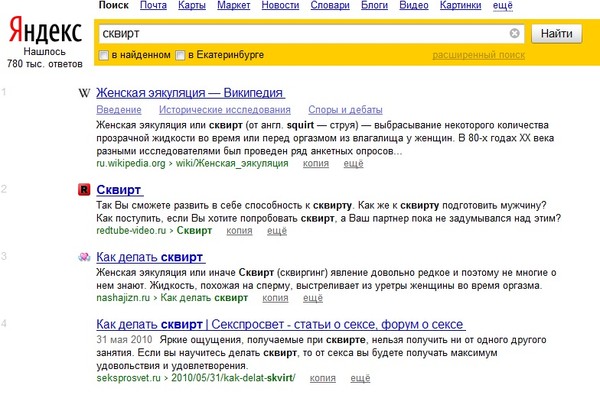
Task: Enable the 'в найденном' checkbox
Action: 103,55
